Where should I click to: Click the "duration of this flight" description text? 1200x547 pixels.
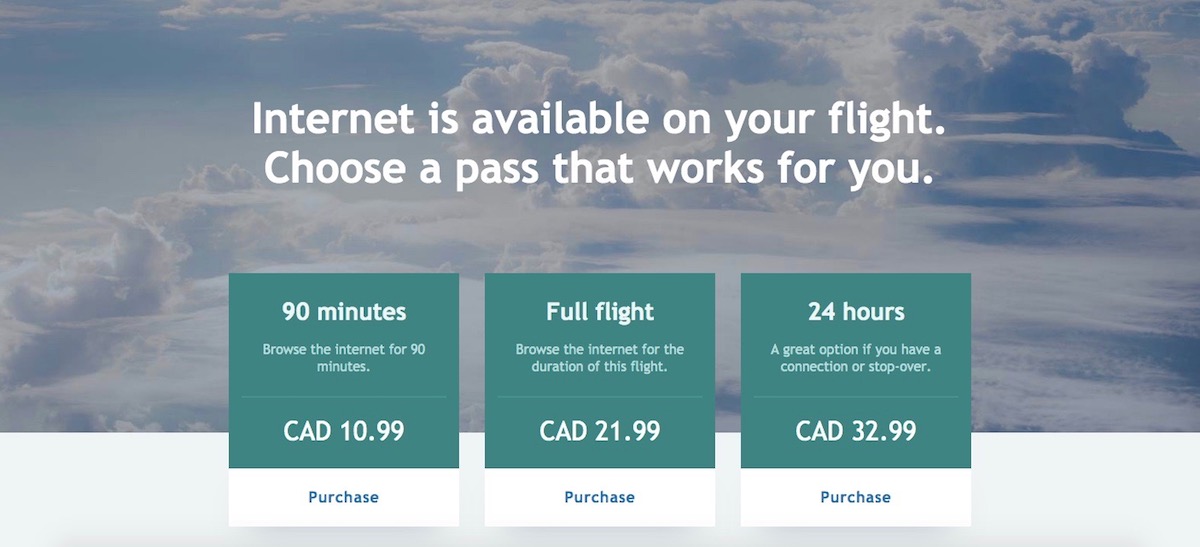click(600, 367)
